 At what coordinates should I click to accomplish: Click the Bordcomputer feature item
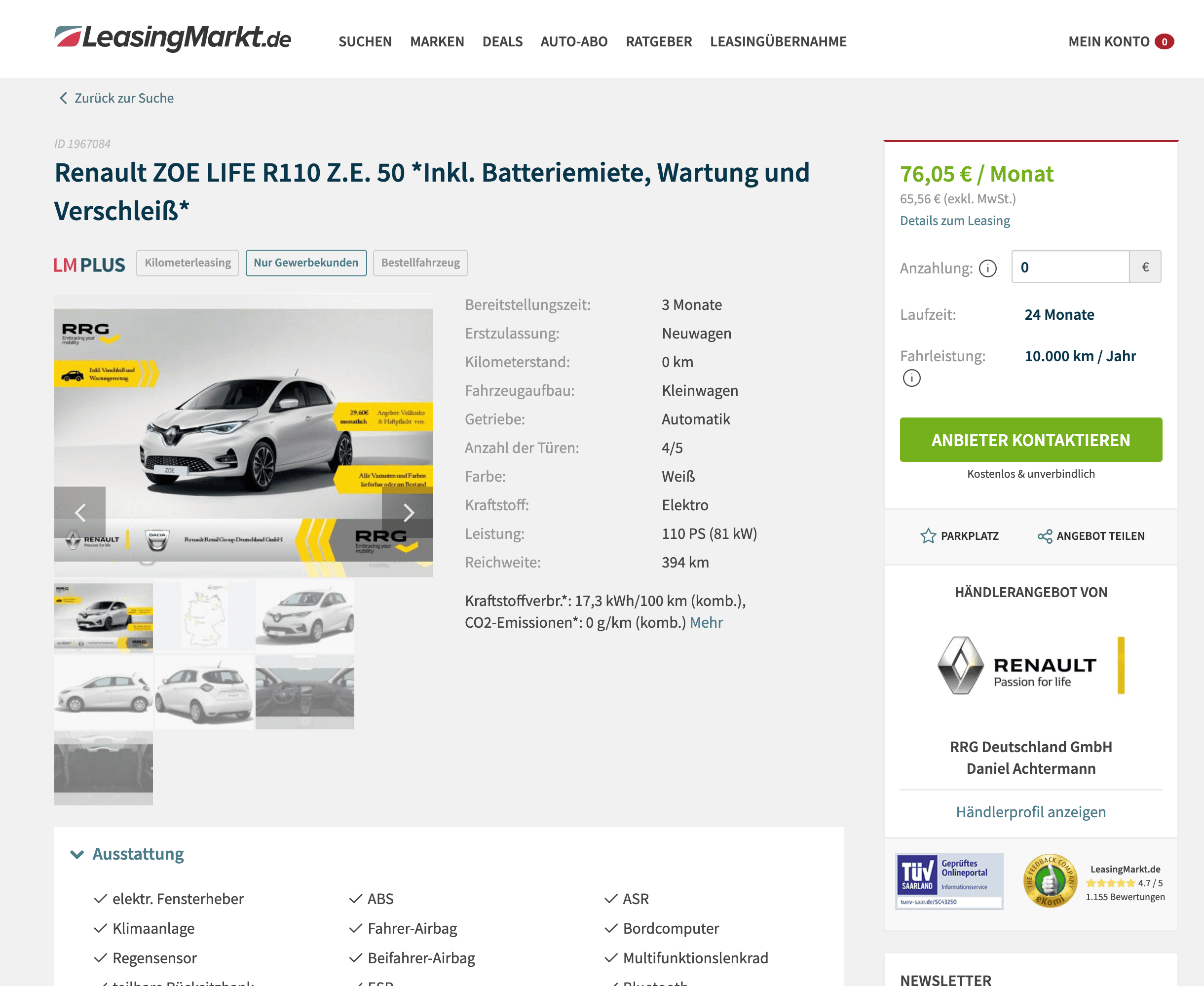[x=662, y=928]
